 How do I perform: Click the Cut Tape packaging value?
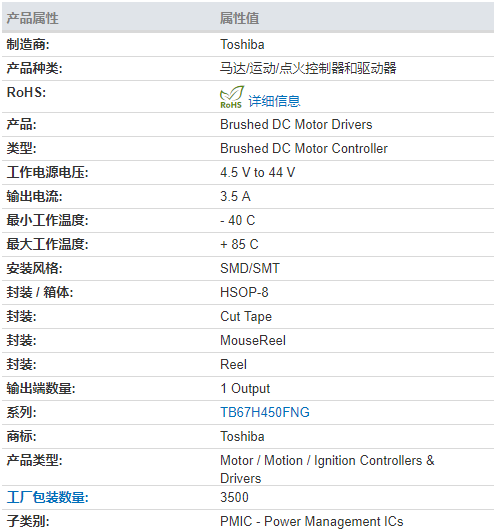pyautogui.click(x=246, y=316)
